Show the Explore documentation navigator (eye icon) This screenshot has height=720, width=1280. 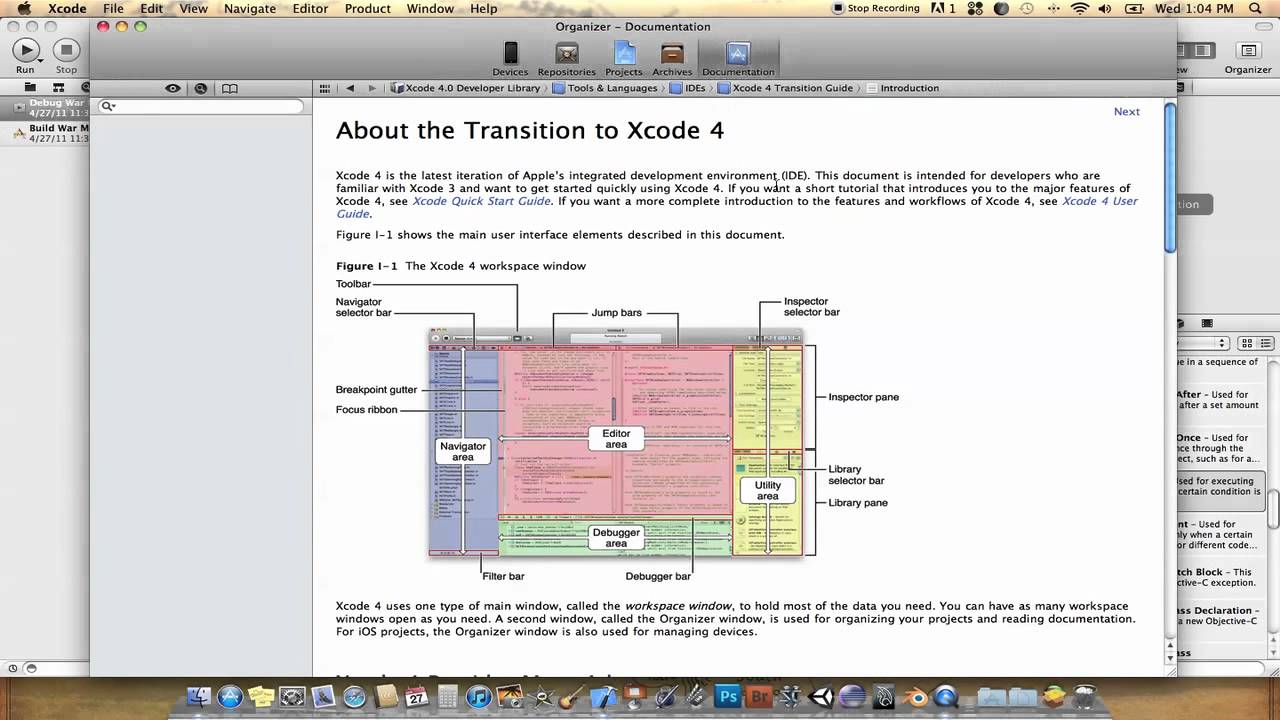tap(173, 88)
